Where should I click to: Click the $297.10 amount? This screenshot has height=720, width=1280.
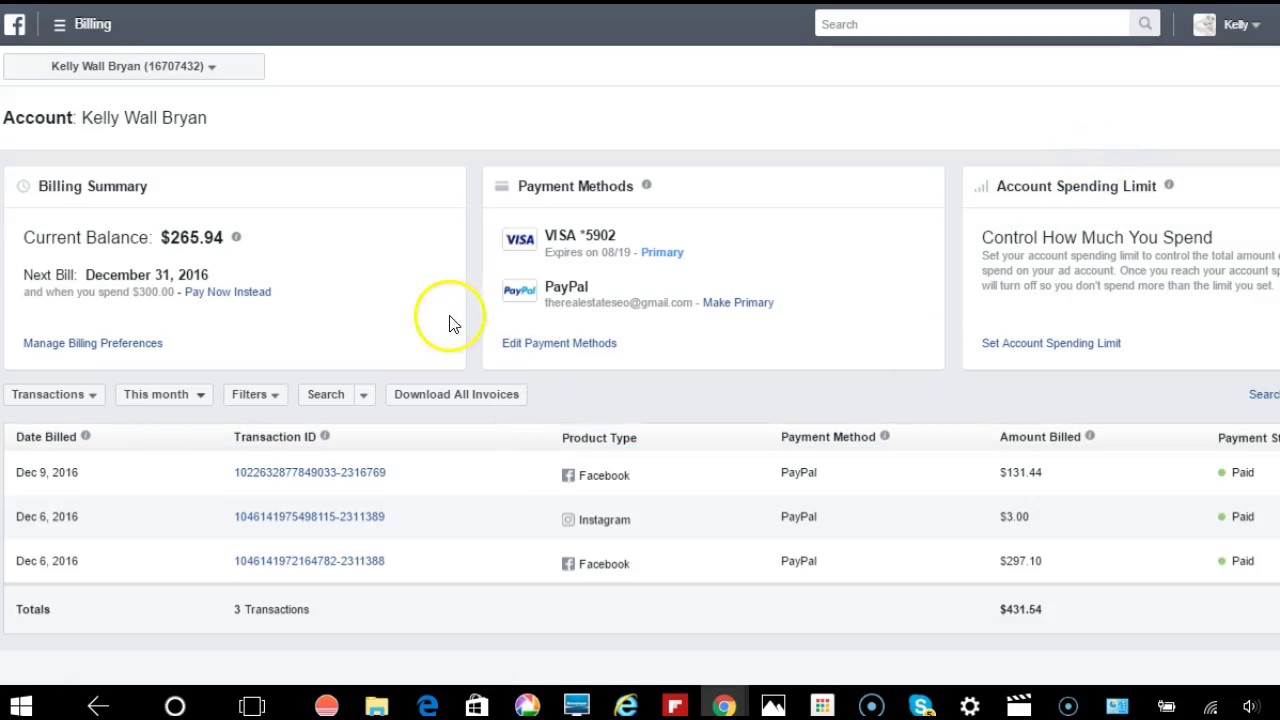click(x=1021, y=561)
